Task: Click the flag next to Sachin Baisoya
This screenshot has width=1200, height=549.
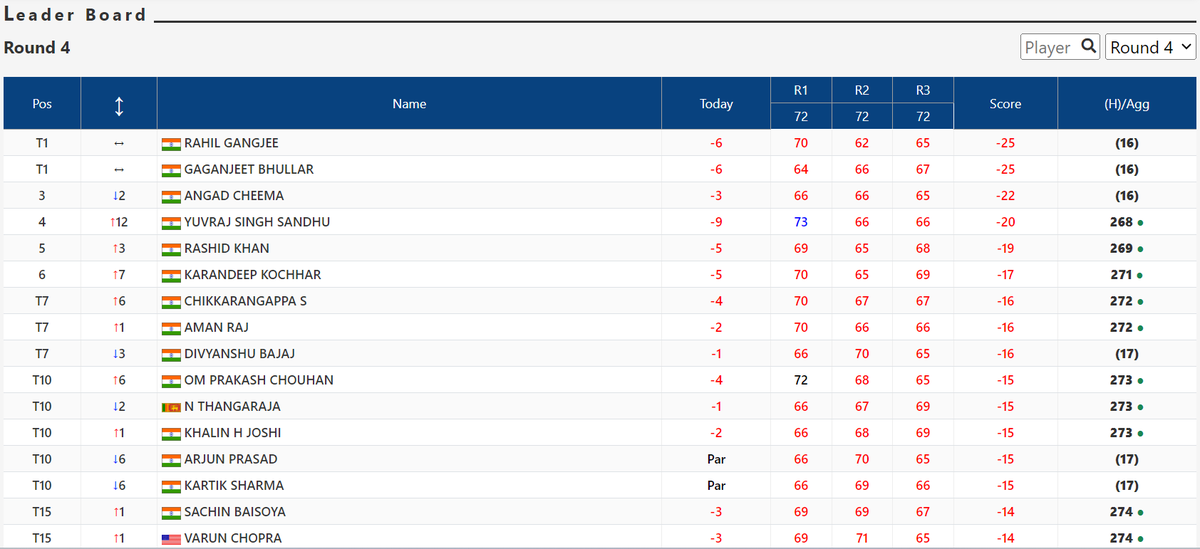Action: pos(171,512)
